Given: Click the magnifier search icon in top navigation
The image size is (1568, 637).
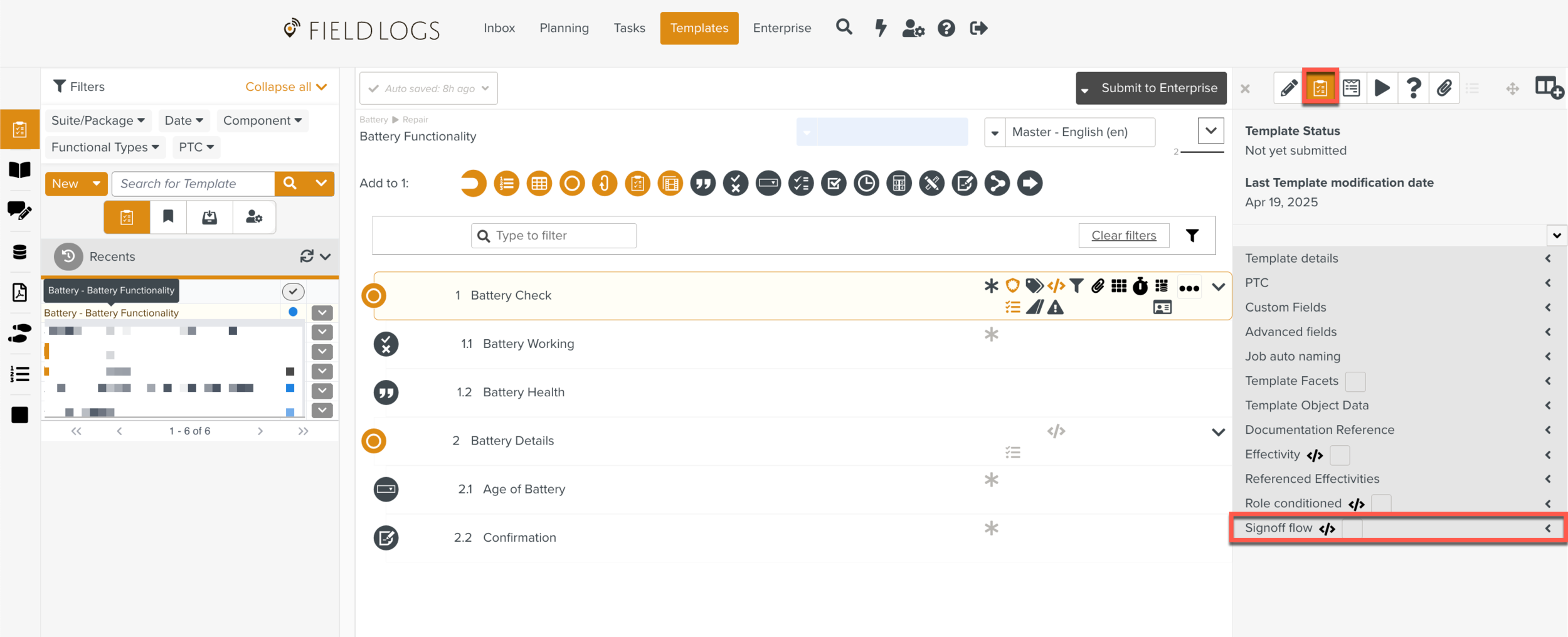Looking at the screenshot, I should pos(844,28).
